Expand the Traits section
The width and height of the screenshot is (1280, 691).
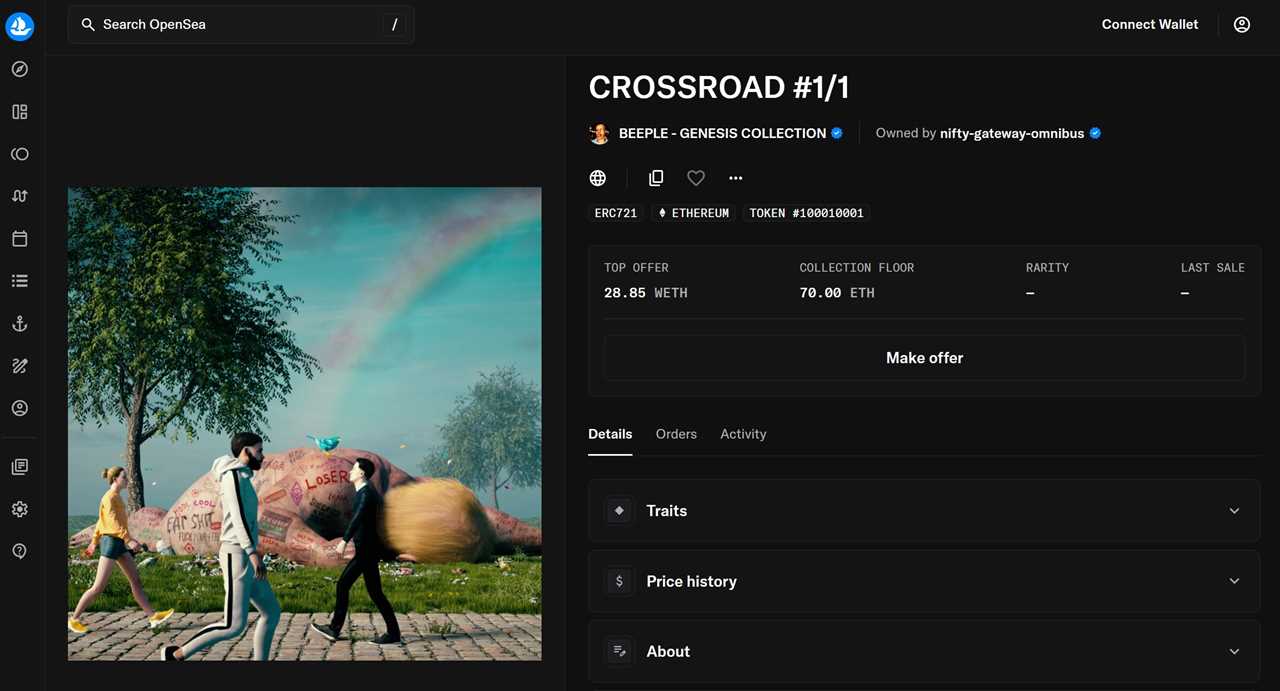[x=924, y=510]
